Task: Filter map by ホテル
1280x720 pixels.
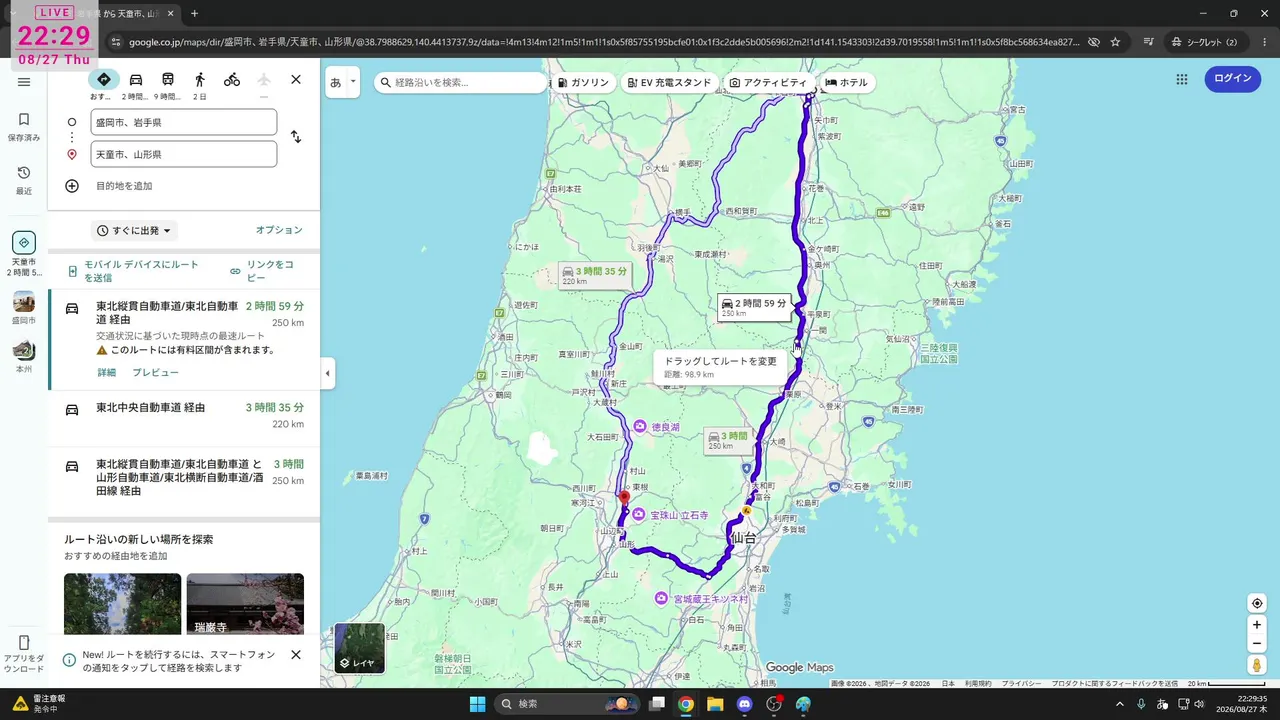Action: (x=847, y=82)
